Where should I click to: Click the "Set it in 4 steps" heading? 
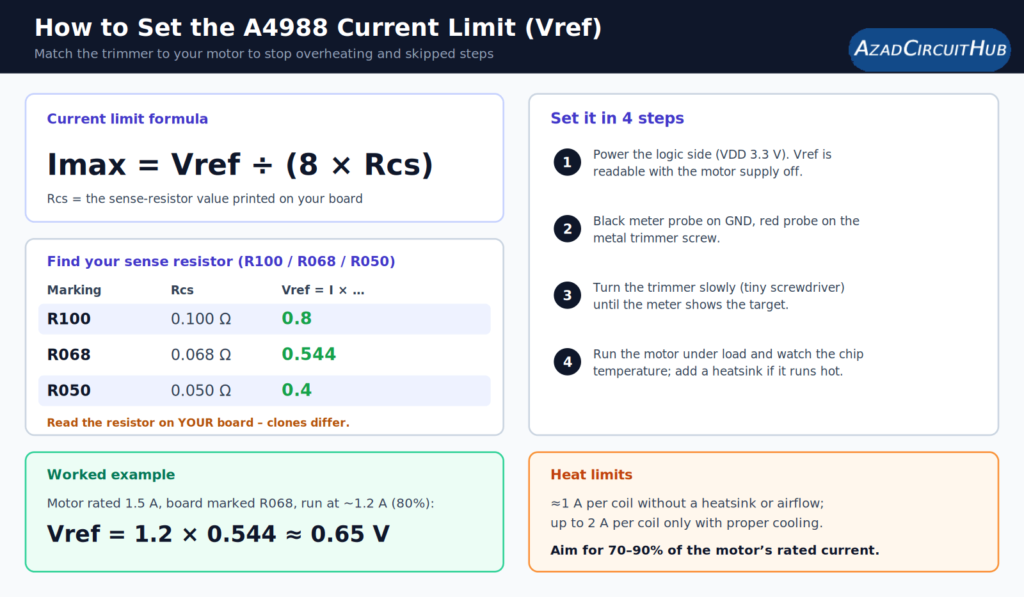pyautogui.click(x=617, y=118)
